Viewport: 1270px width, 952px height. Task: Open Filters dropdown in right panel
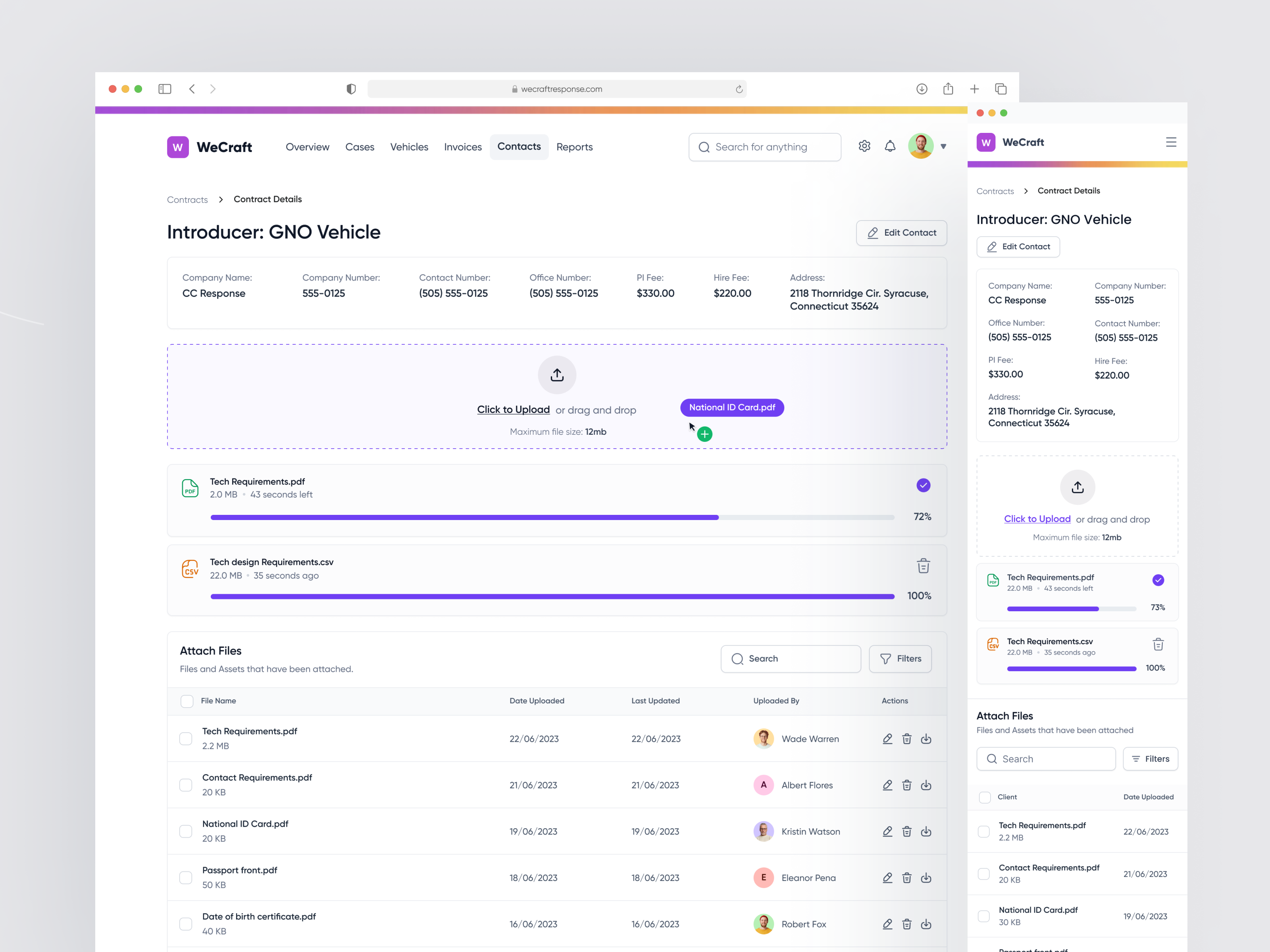click(x=1151, y=758)
